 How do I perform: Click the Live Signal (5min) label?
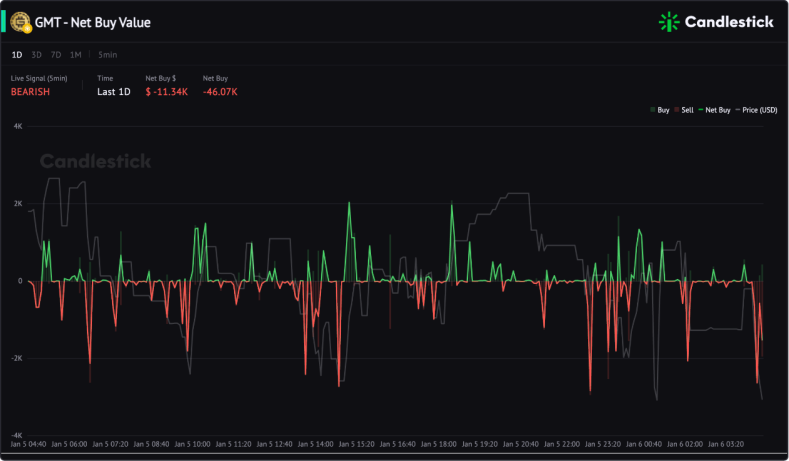(39, 78)
